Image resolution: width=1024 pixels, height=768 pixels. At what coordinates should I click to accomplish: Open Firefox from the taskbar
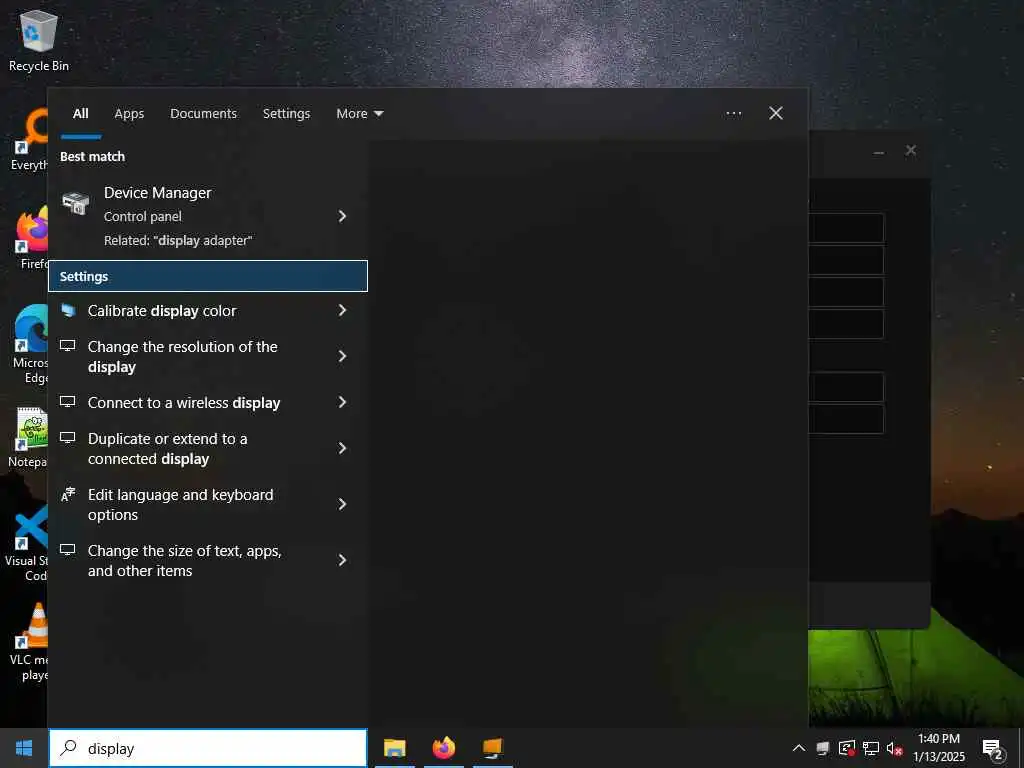tap(444, 748)
